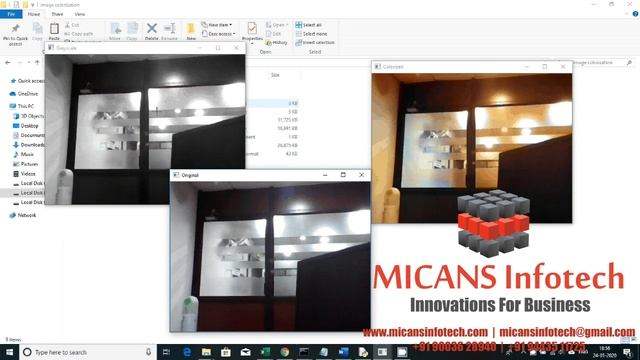Open Downloads in the sidebar

(x=29, y=145)
